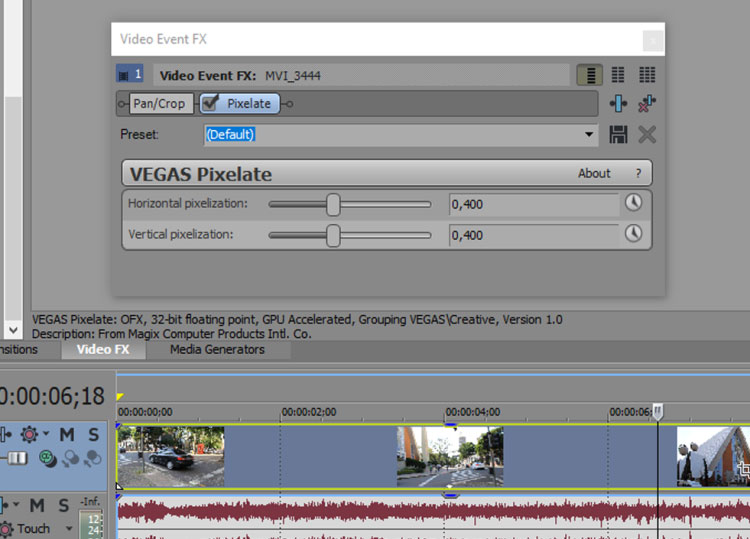Image resolution: width=750 pixels, height=539 pixels.
Task: Click the Vertical pixelization slider handle
Action: (333, 235)
